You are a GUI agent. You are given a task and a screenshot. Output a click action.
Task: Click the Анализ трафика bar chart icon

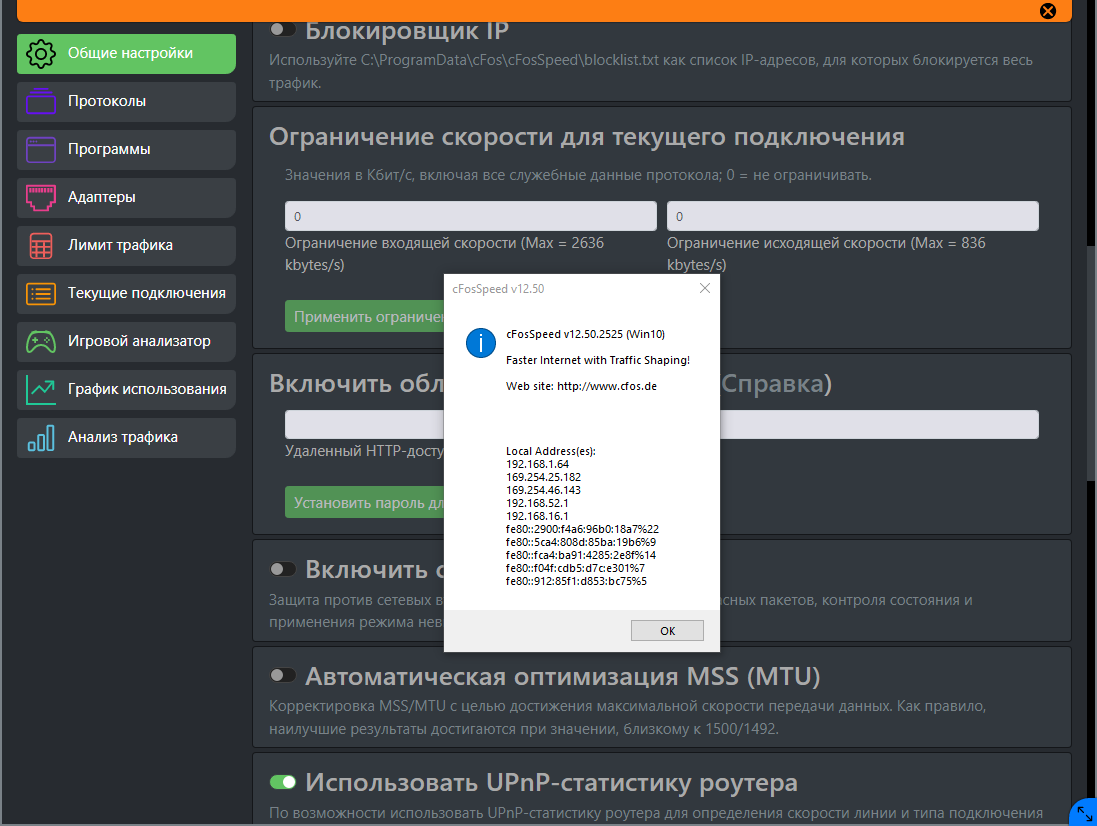[x=41, y=438]
